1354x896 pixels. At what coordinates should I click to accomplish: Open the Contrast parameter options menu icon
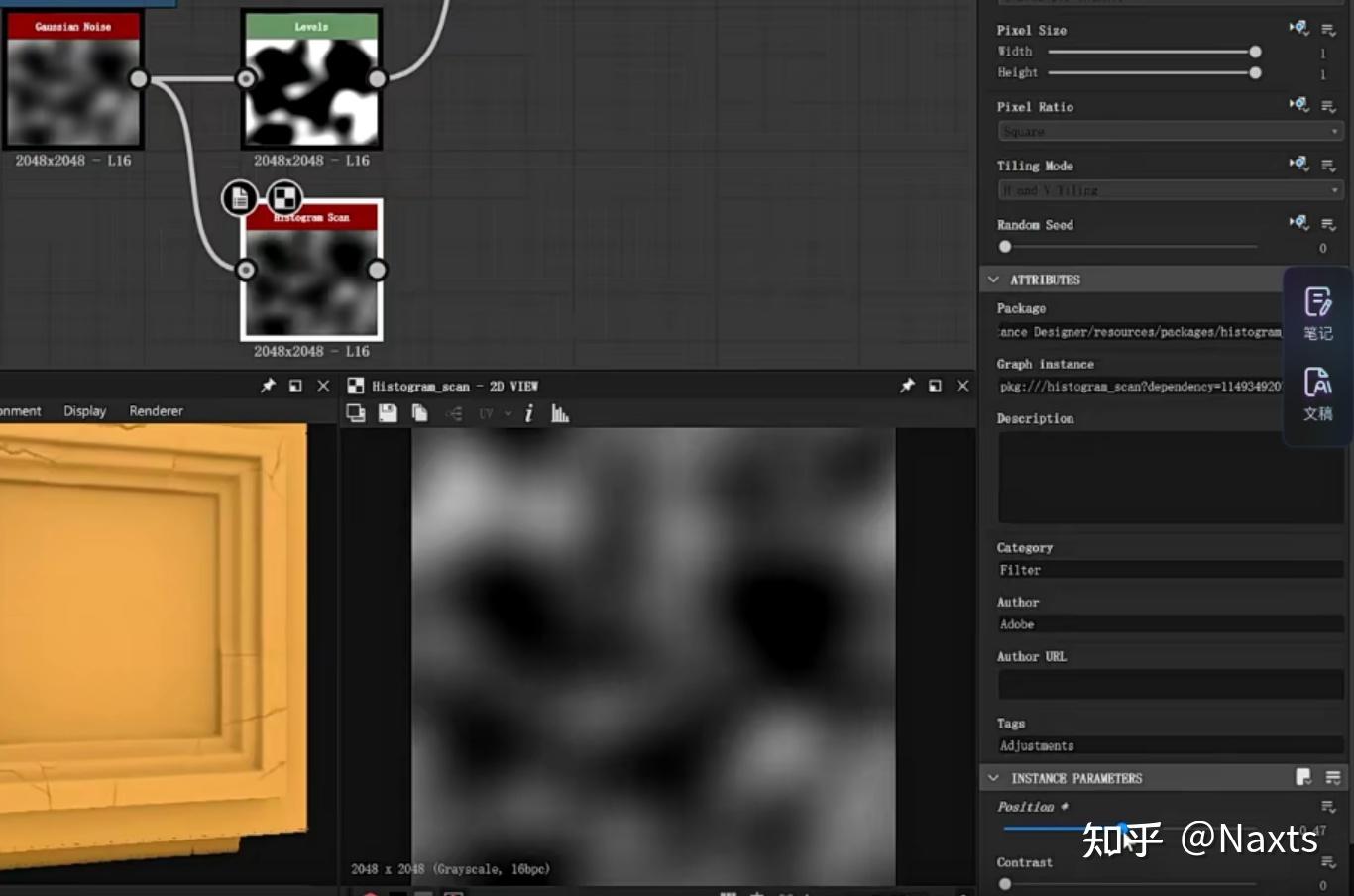coord(1328,863)
